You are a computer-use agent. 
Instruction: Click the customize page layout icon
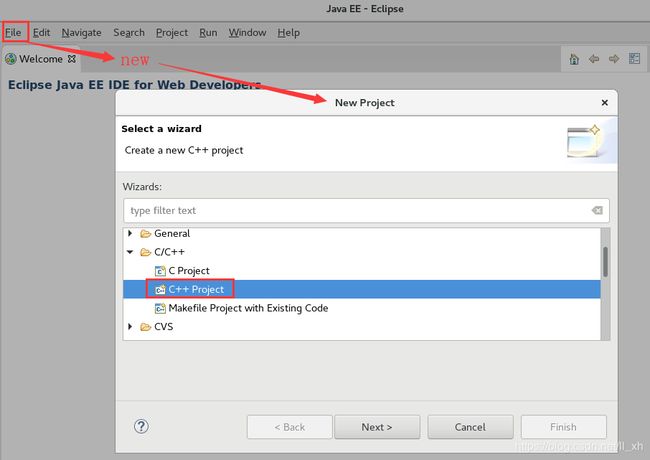634,58
